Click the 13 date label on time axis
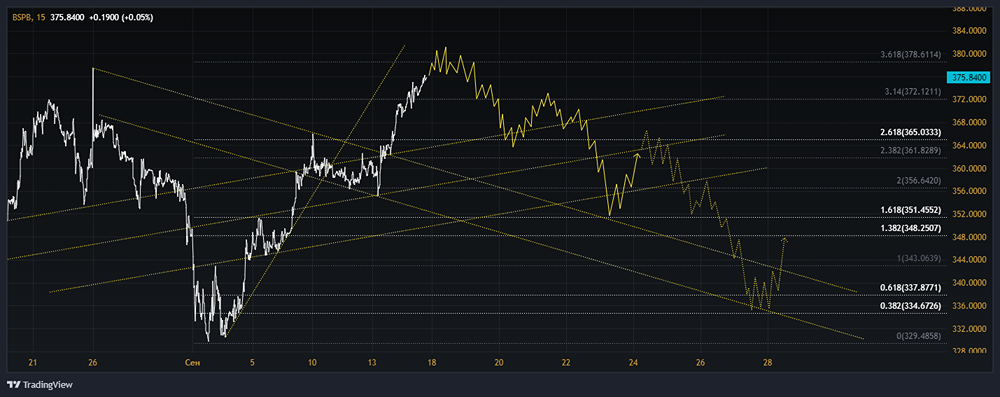 (x=372, y=363)
